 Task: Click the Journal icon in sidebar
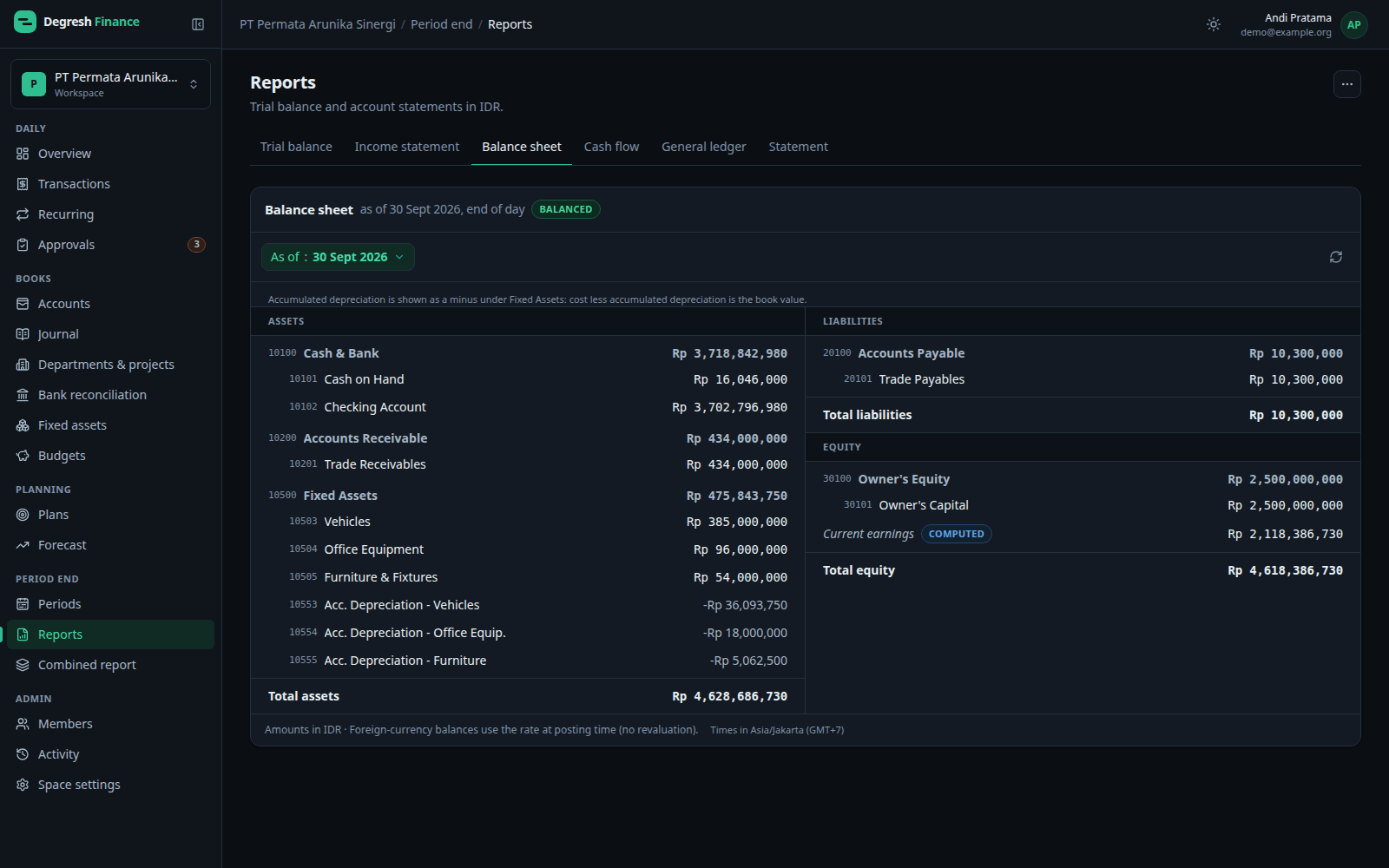point(23,334)
